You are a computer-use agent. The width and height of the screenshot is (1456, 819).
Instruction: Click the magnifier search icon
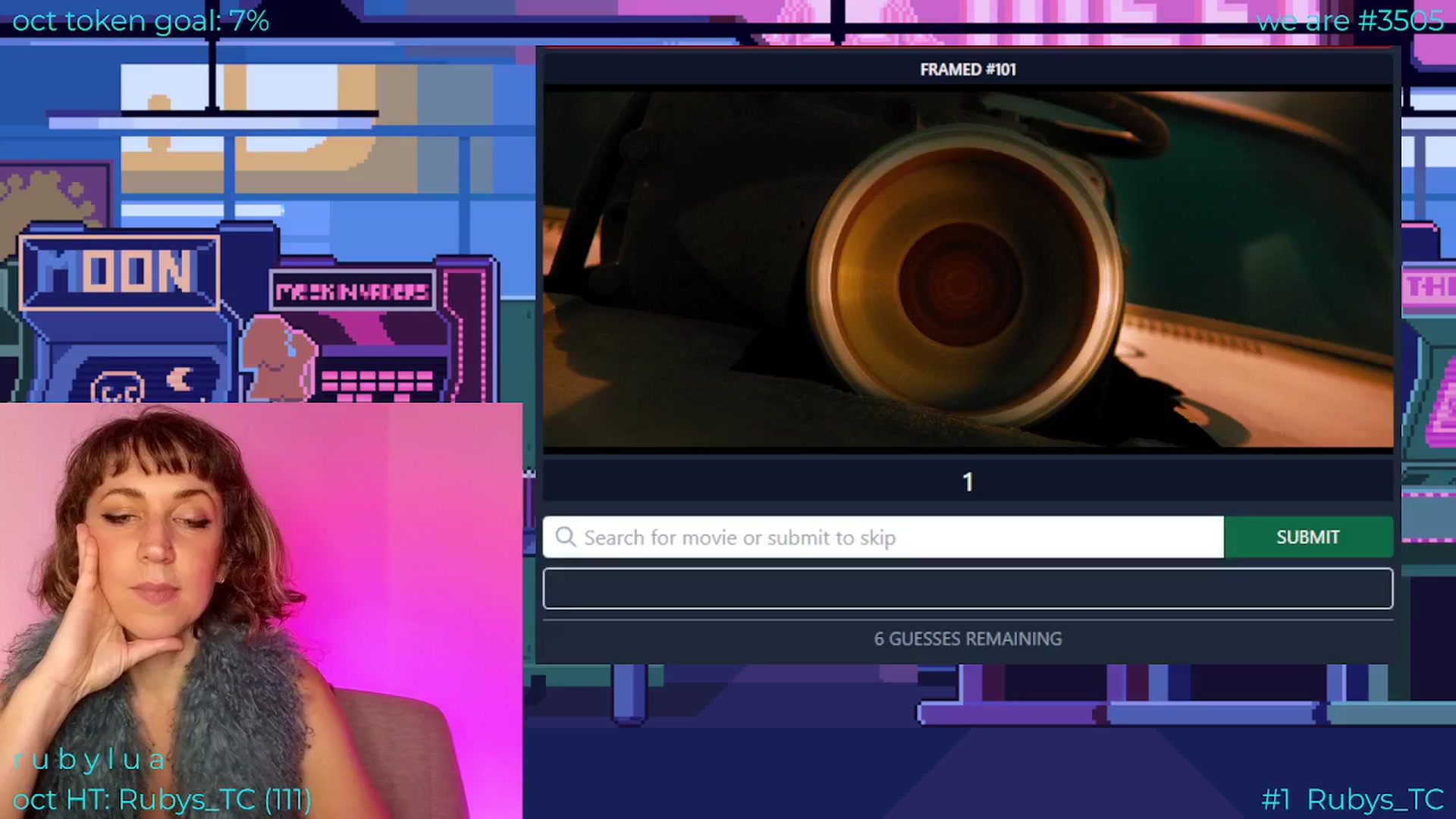[x=566, y=537]
